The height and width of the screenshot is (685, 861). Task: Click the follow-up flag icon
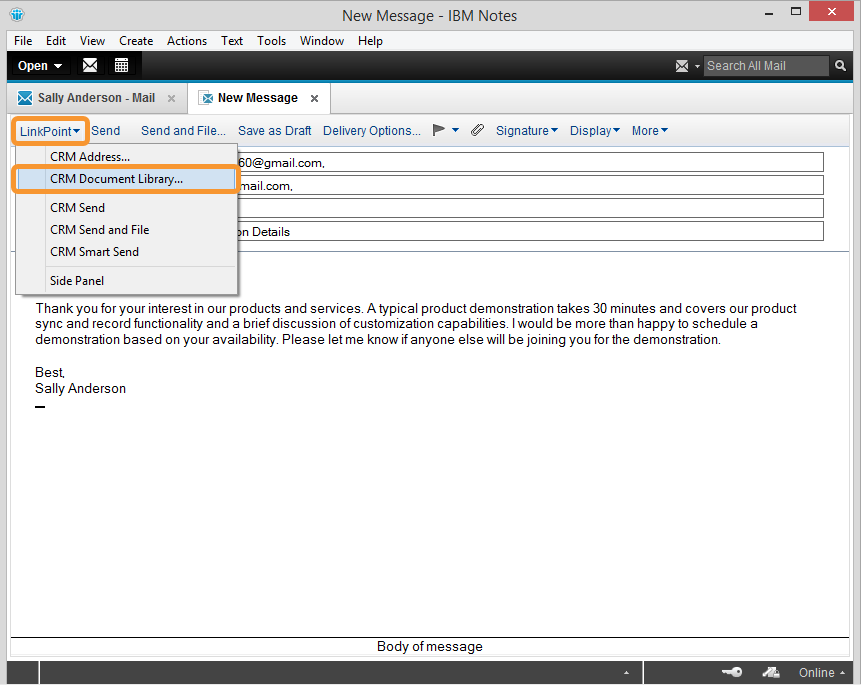[439, 130]
